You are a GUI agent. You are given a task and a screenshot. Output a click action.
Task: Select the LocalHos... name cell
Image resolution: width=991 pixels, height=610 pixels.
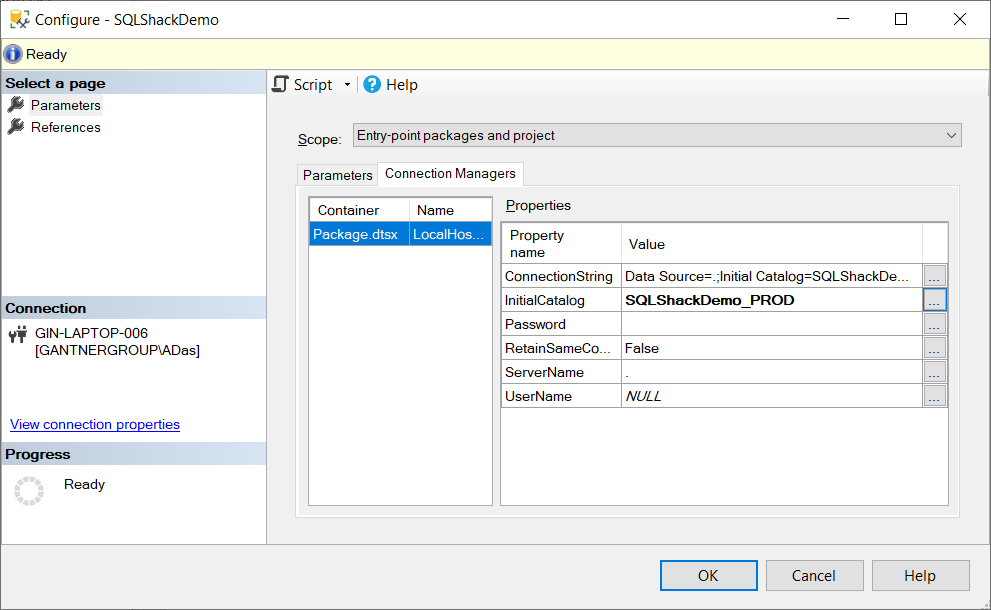tap(450, 234)
